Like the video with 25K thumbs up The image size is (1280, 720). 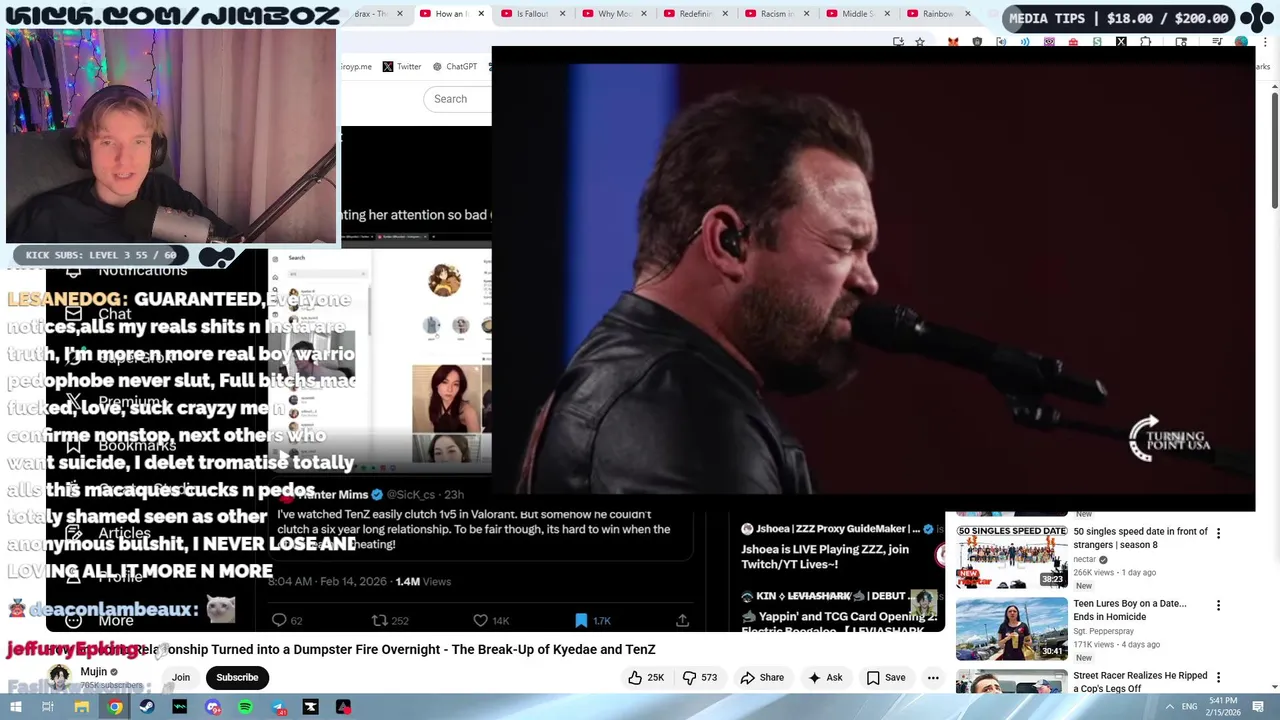[646, 677]
